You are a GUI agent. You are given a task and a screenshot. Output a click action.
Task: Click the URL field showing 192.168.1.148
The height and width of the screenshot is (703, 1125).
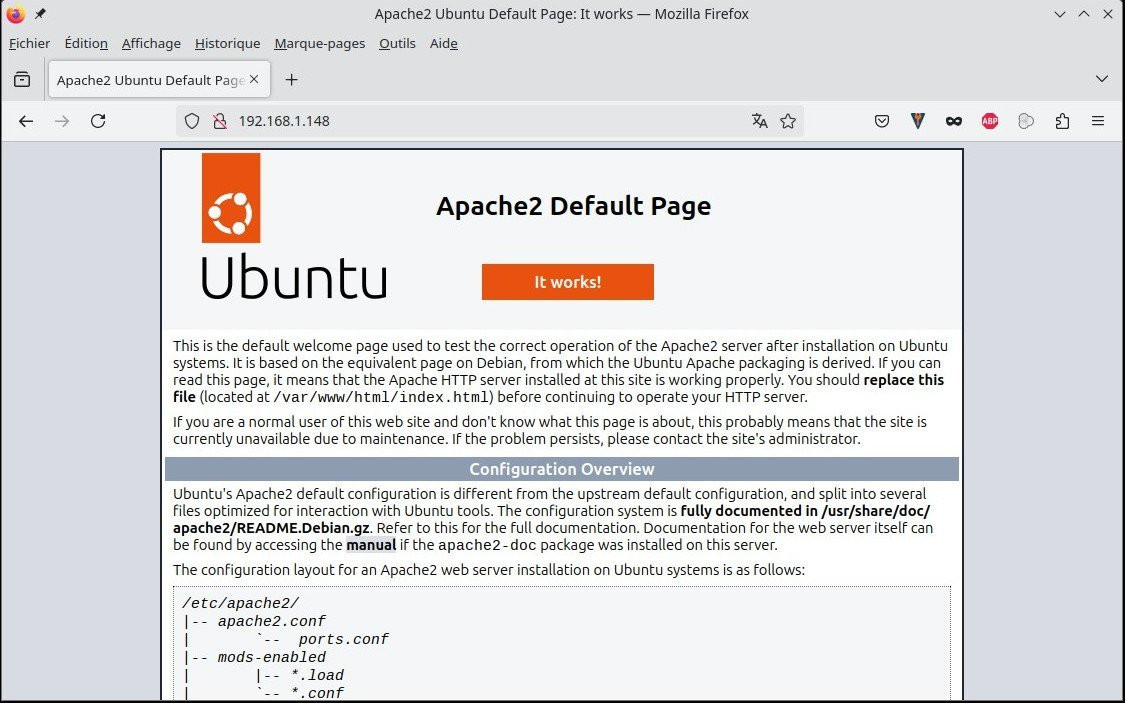[480, 121]
